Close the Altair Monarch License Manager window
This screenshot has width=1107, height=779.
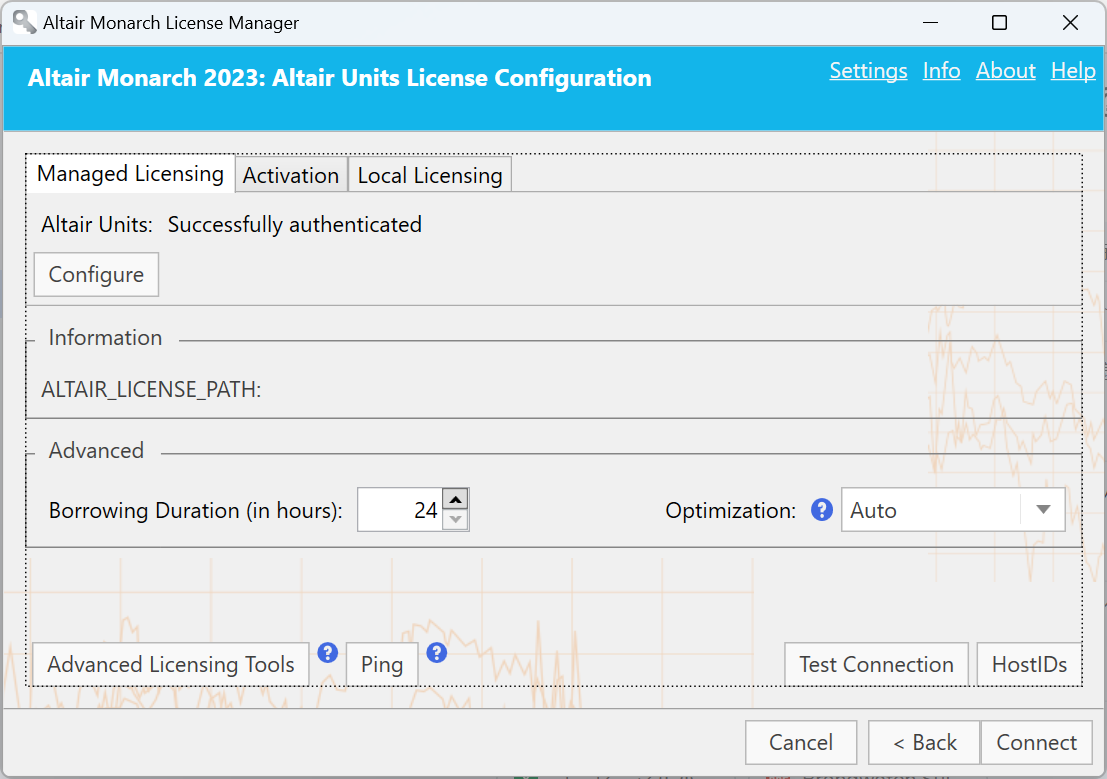click(x=1070, y=23)
